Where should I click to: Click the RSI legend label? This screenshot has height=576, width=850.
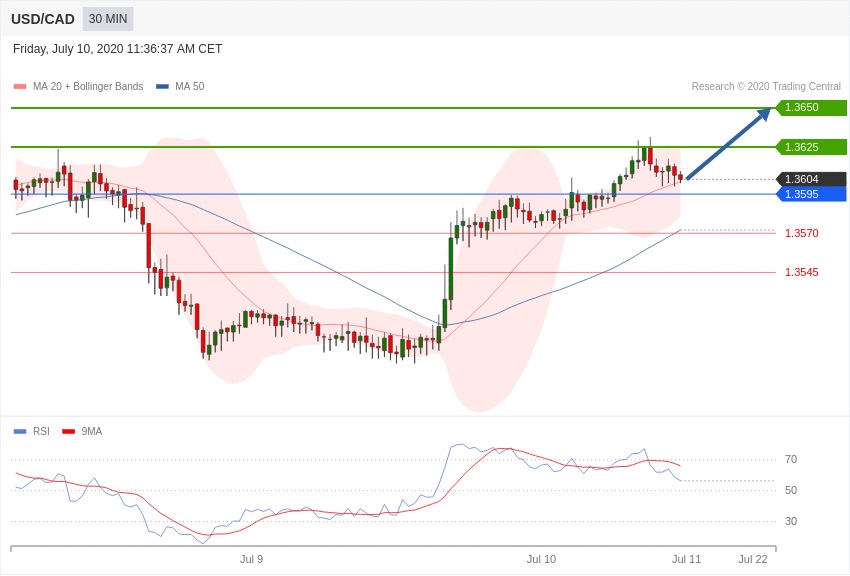coord(41,431)
